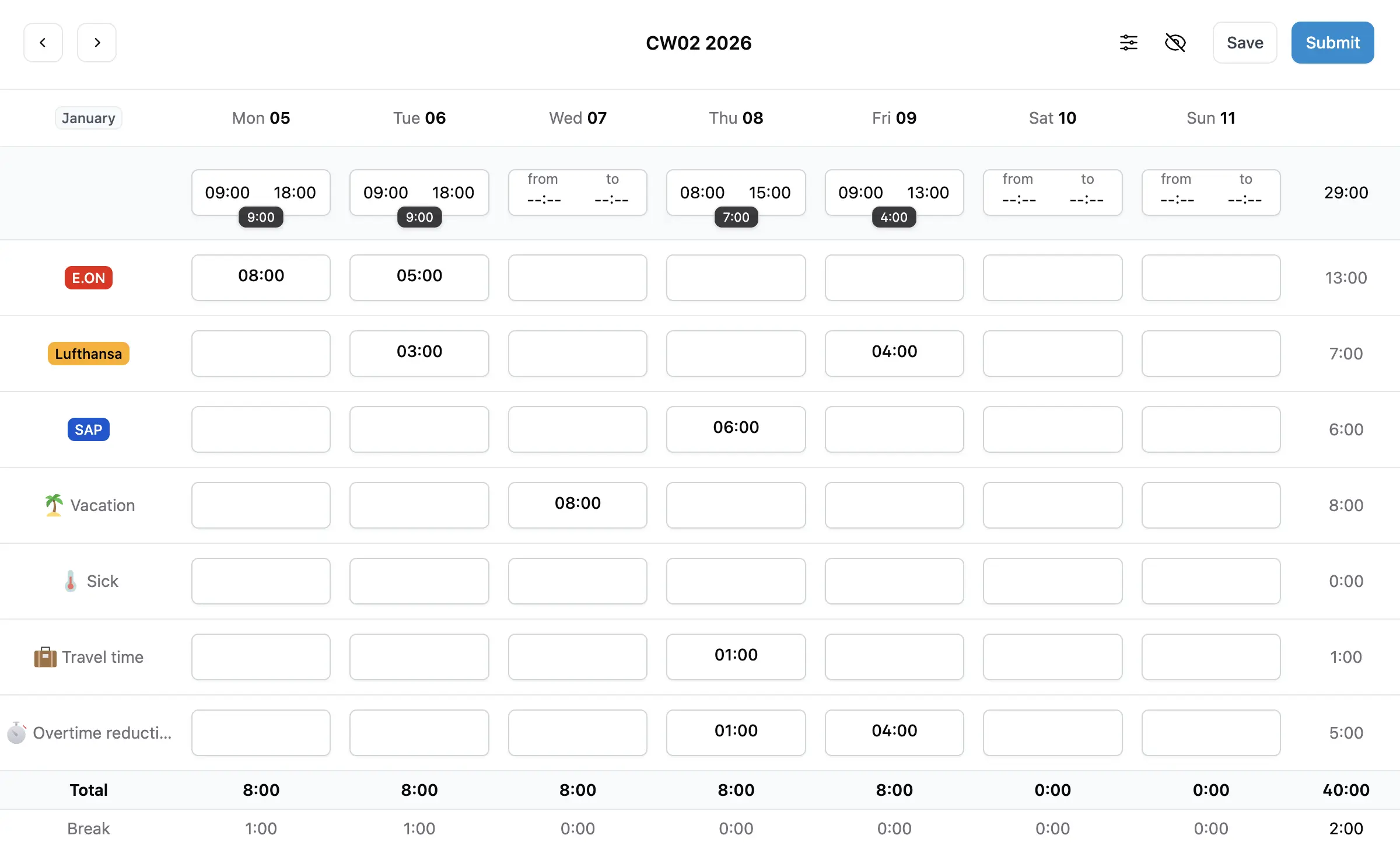1400x846 pixels.
Task: Select the Thu 08 day header
Action: coord(736,118)
